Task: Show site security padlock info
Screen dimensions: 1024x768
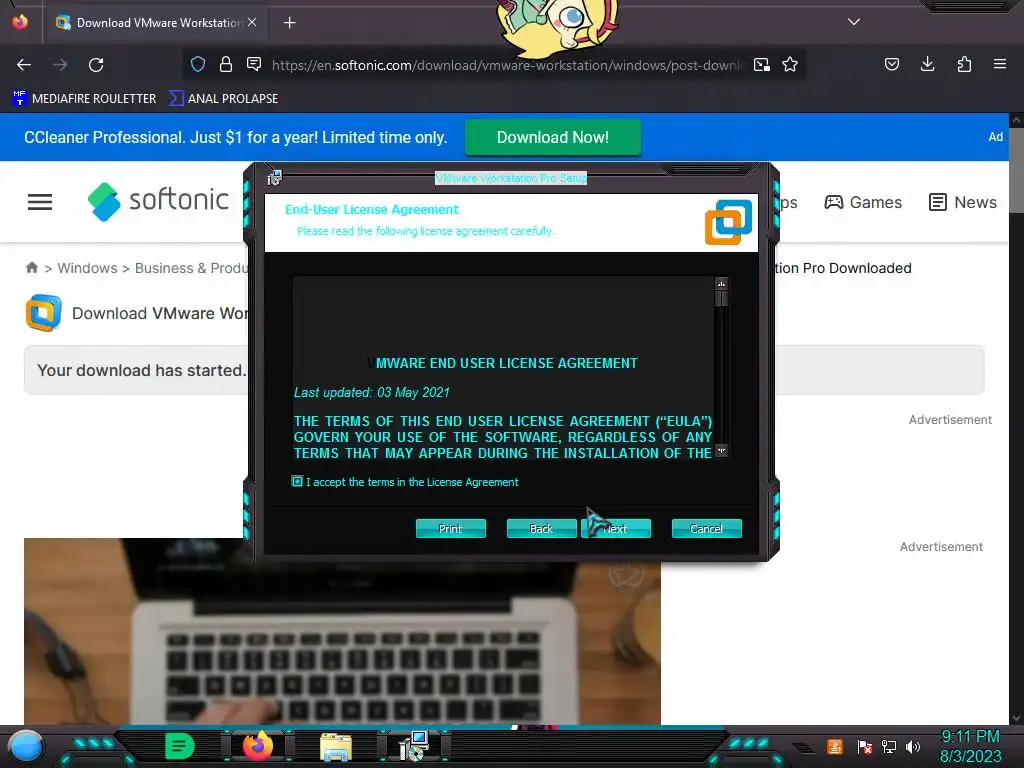Action: click(x=226, y=64)
